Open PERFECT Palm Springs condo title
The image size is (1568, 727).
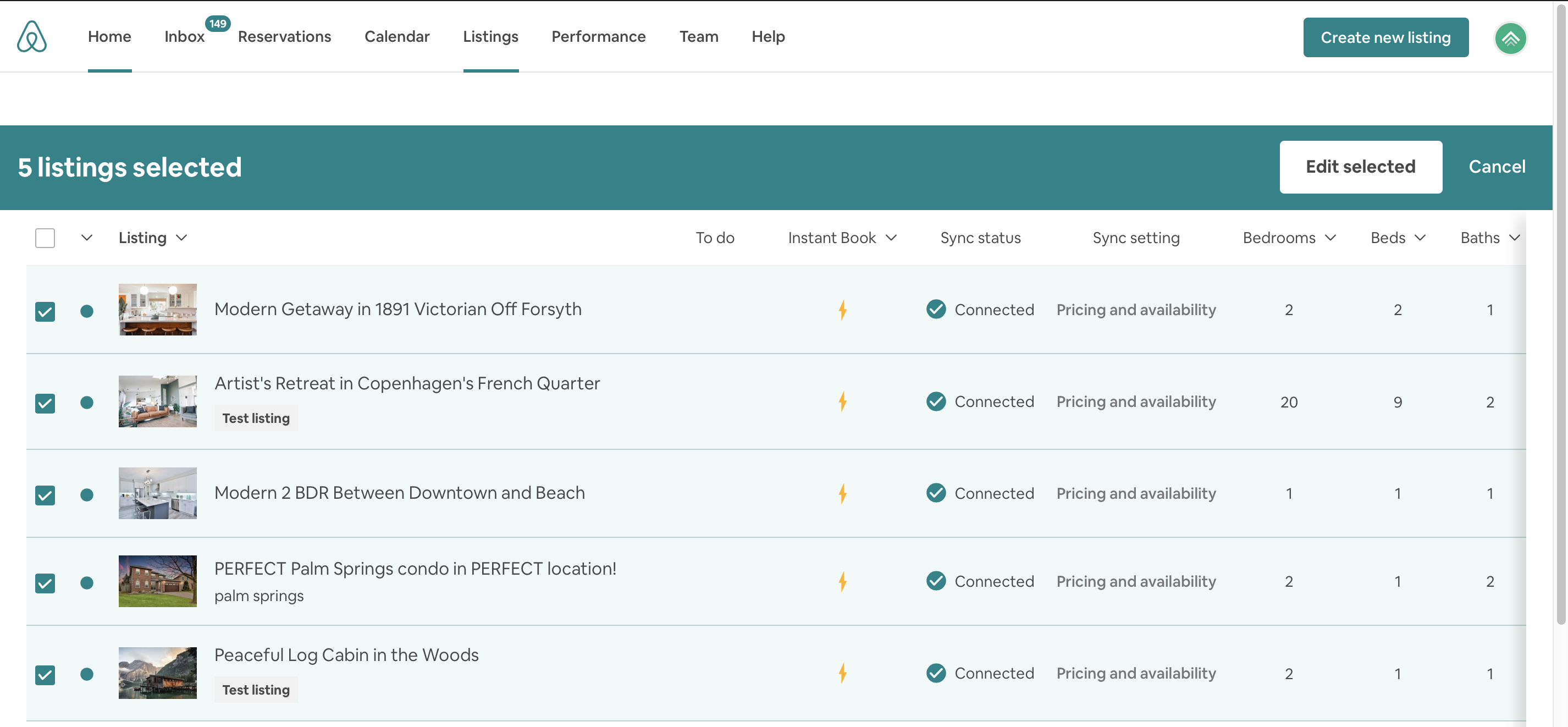click(x=415, y=569)
